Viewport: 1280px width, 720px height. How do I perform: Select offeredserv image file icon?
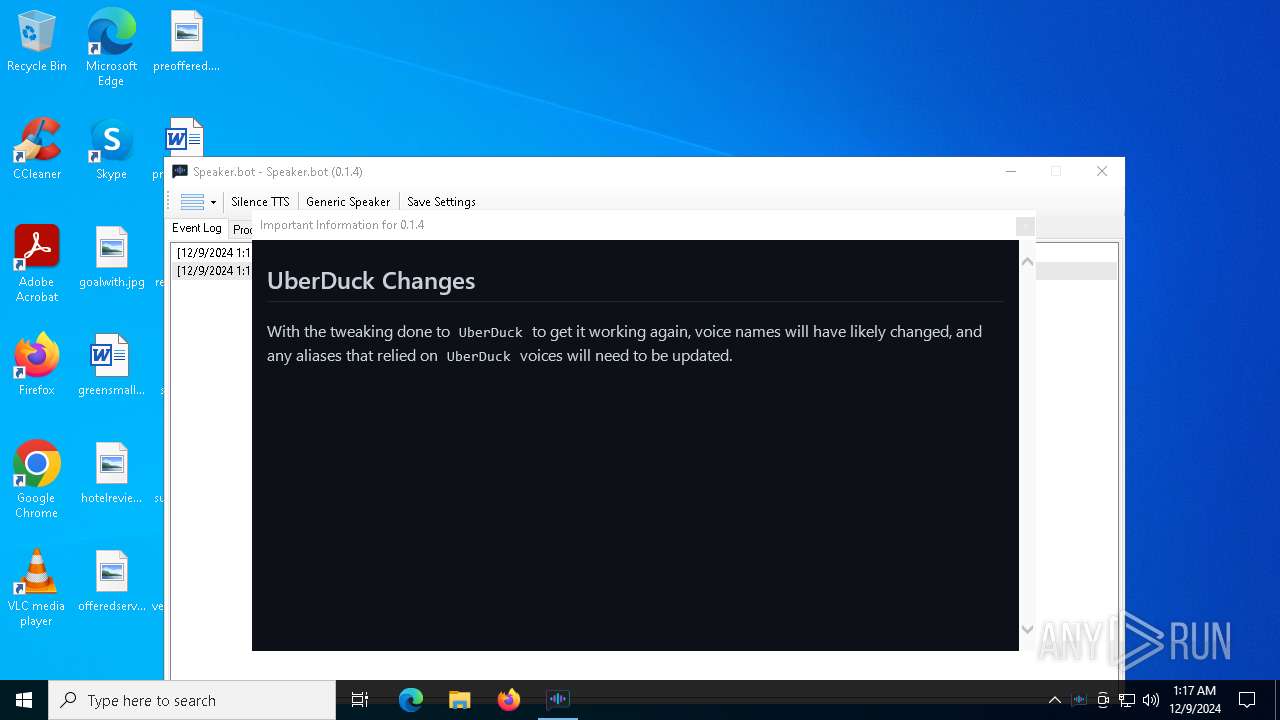pyautogui.click(x=111, y=582)
